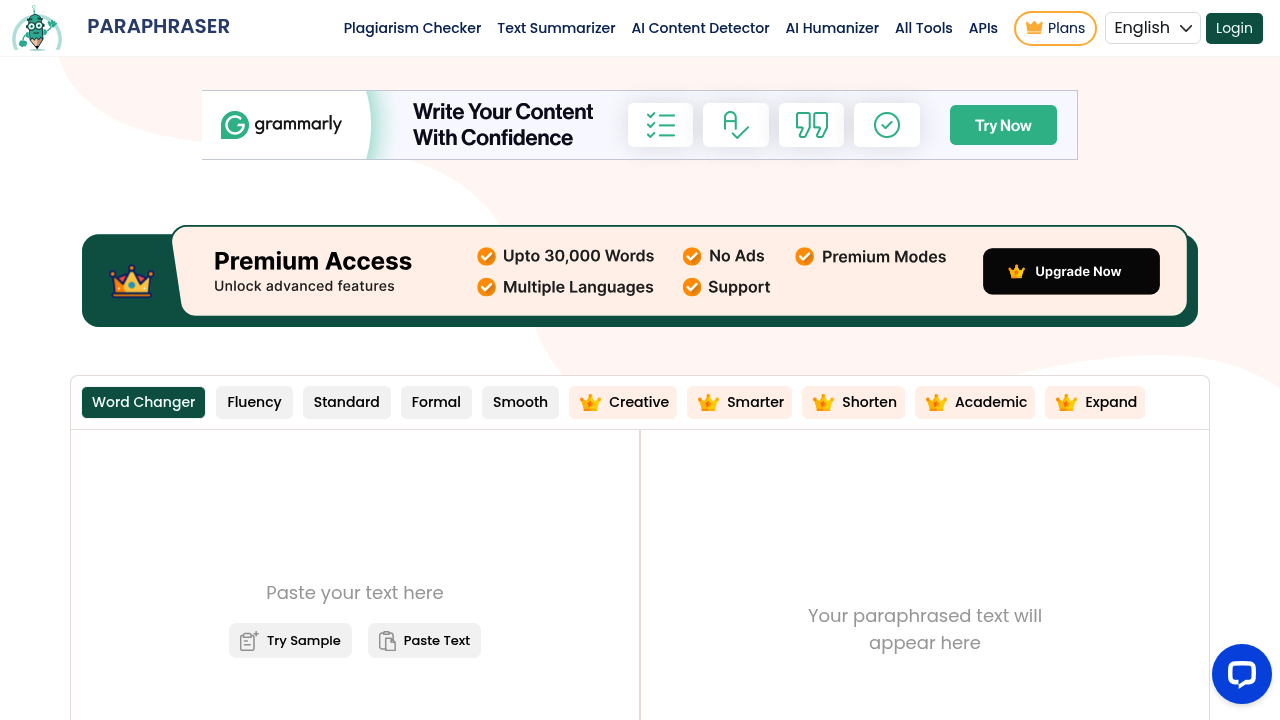
Task: Click the checklist icon in the Grammarly banner
Action: point(660,125)
